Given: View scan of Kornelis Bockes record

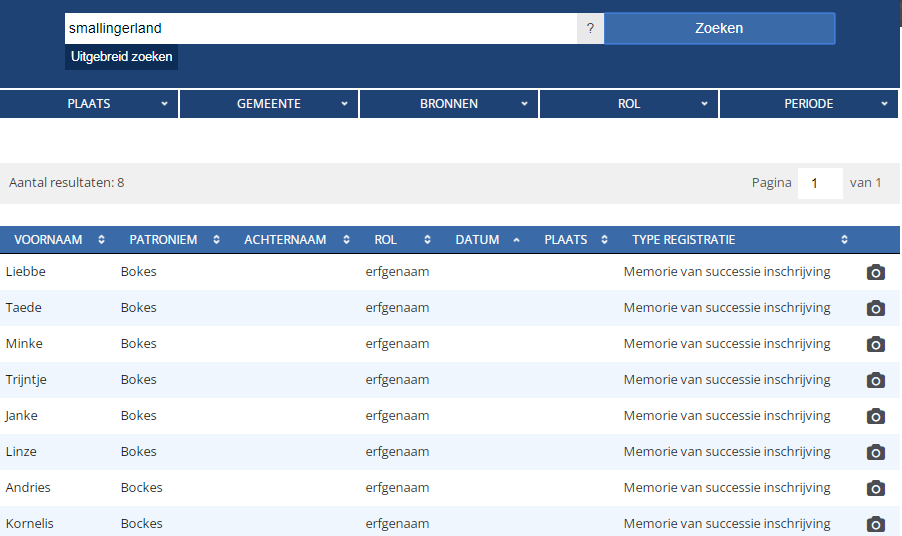Looking at the screenshot, I should (x=875, y=524).
